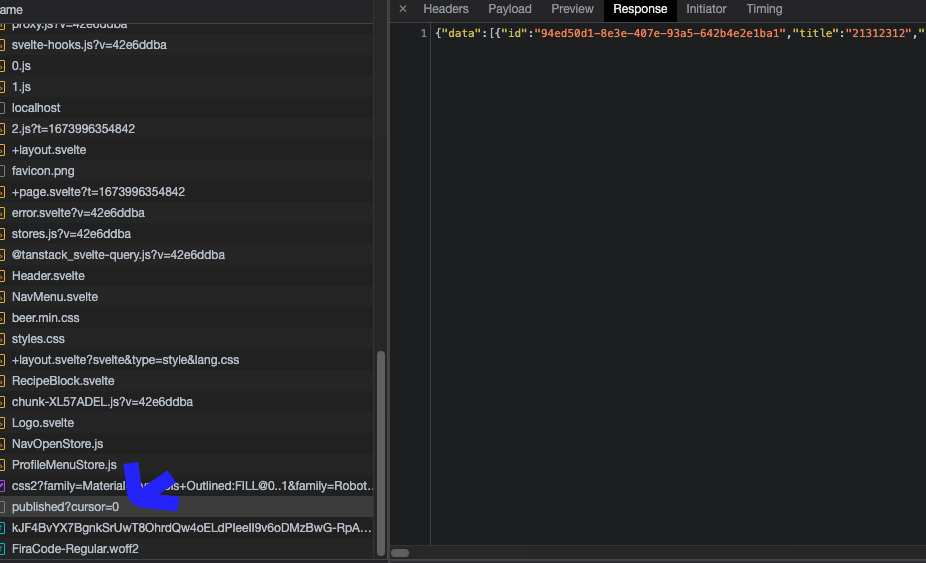Select the favicon.png request
The height and width of the screenshot is (563, 926).
click(187, 171)
